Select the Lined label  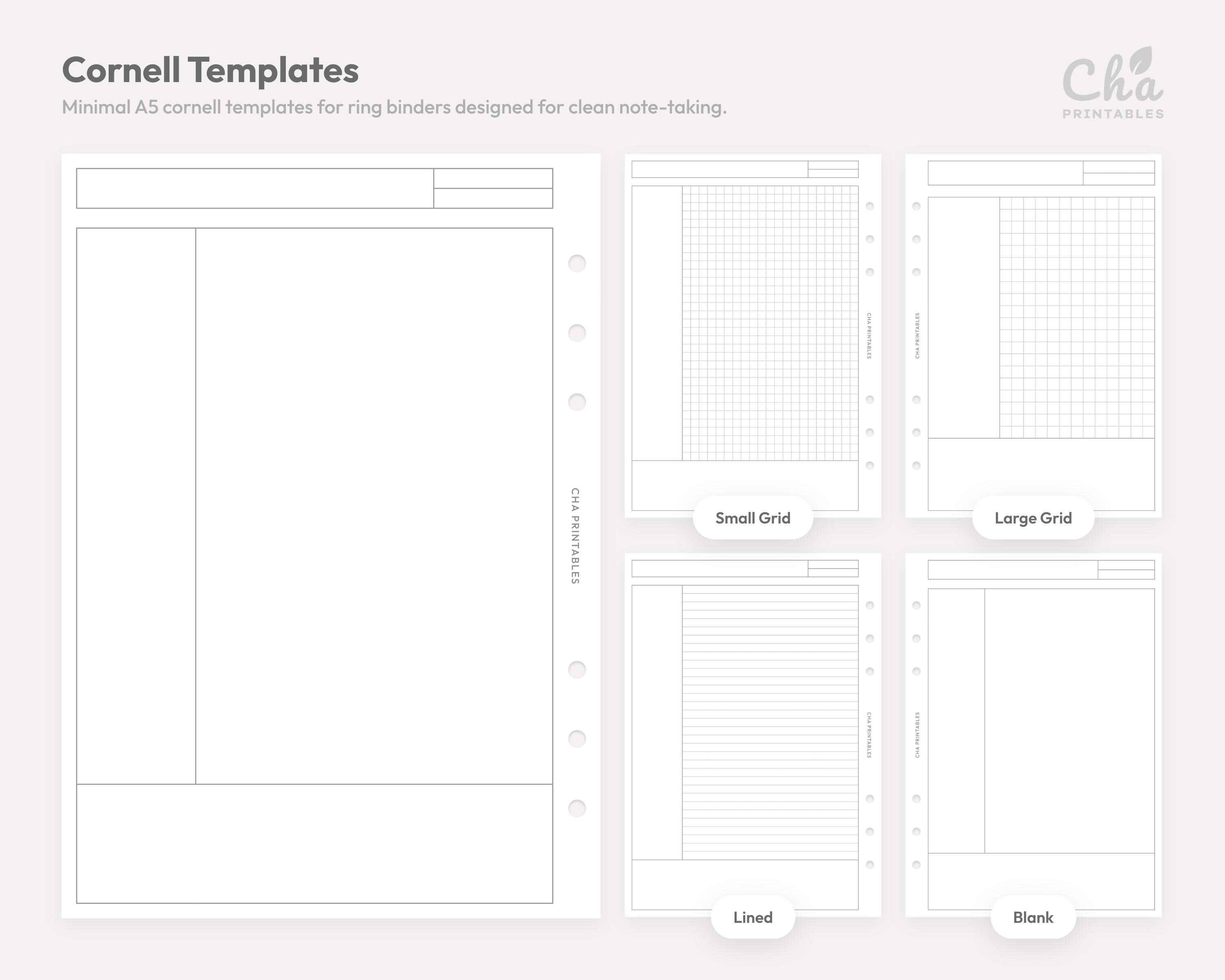pyautogui.click(x=753, y=918)
